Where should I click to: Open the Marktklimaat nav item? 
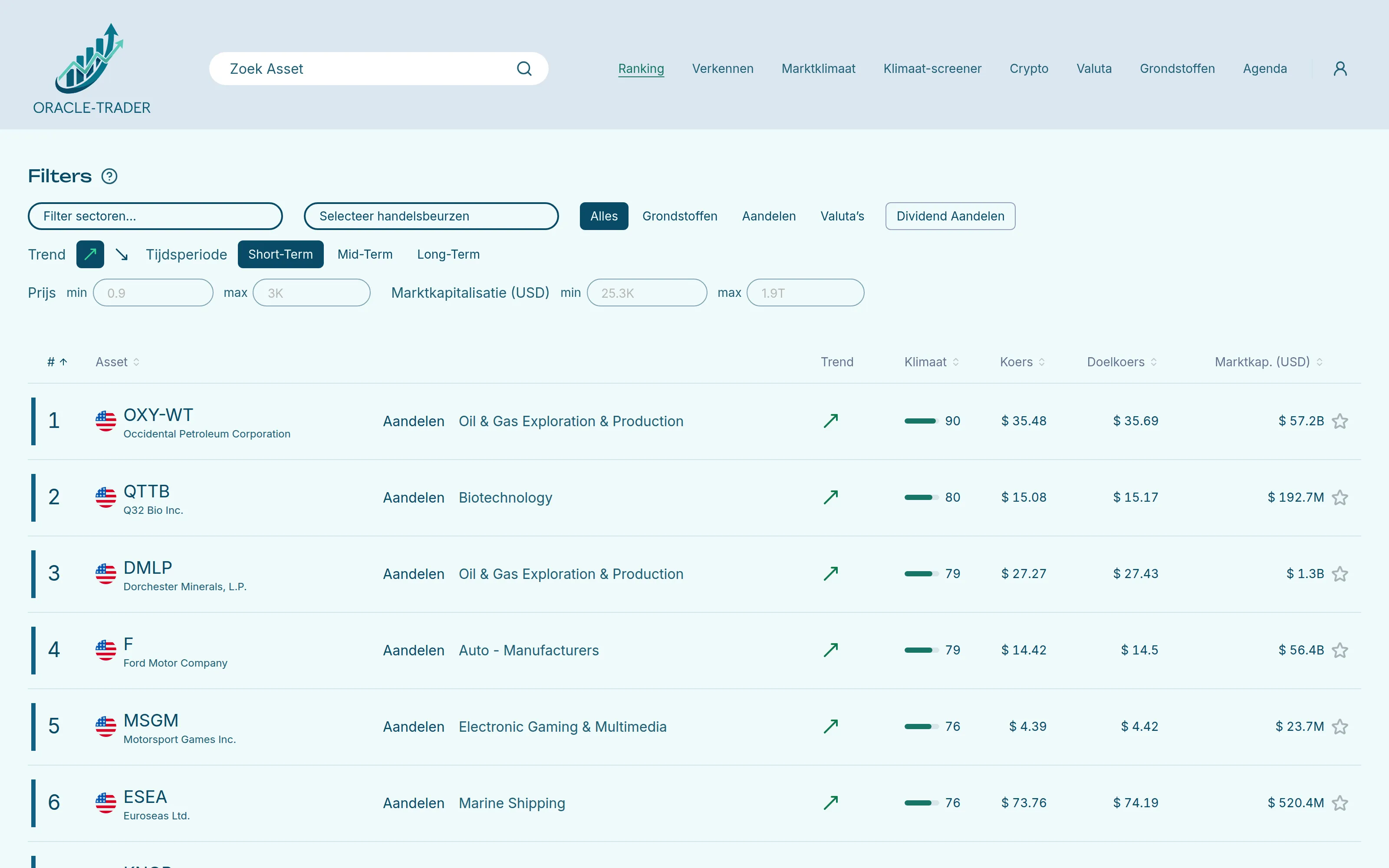(819, 69)
